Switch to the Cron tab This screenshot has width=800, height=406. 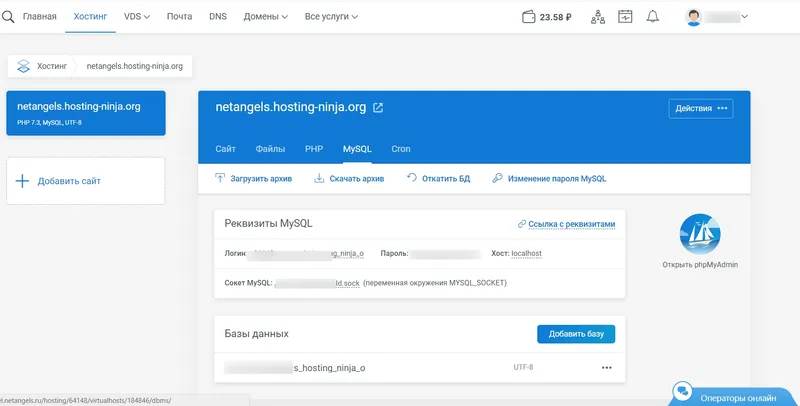pos(401,149)
